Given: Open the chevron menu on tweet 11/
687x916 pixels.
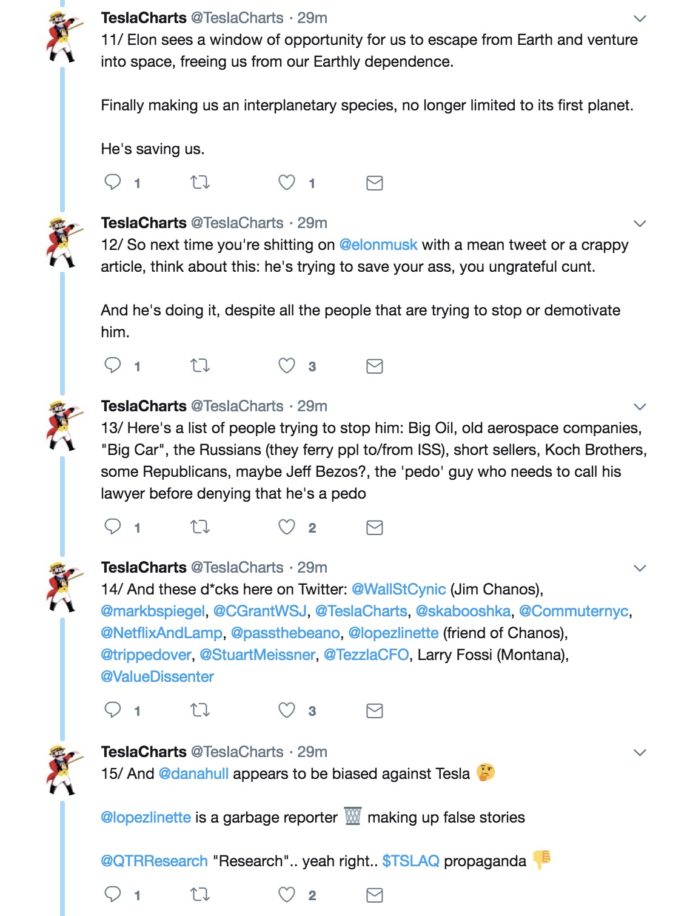Looking at the screenshot, I should pyautogui.click(x=640, y=19).
